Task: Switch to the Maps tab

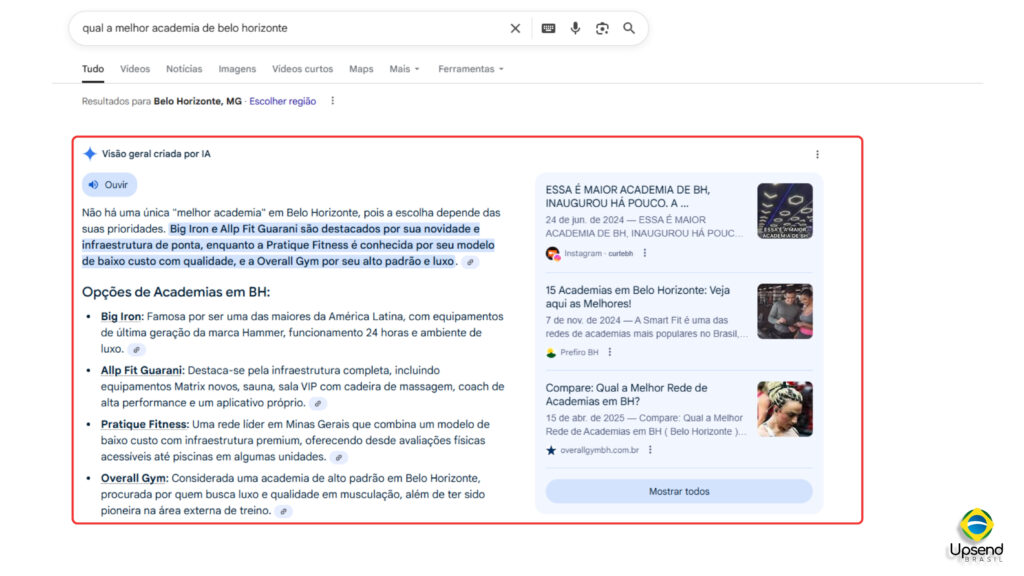Action: [361, 69]
